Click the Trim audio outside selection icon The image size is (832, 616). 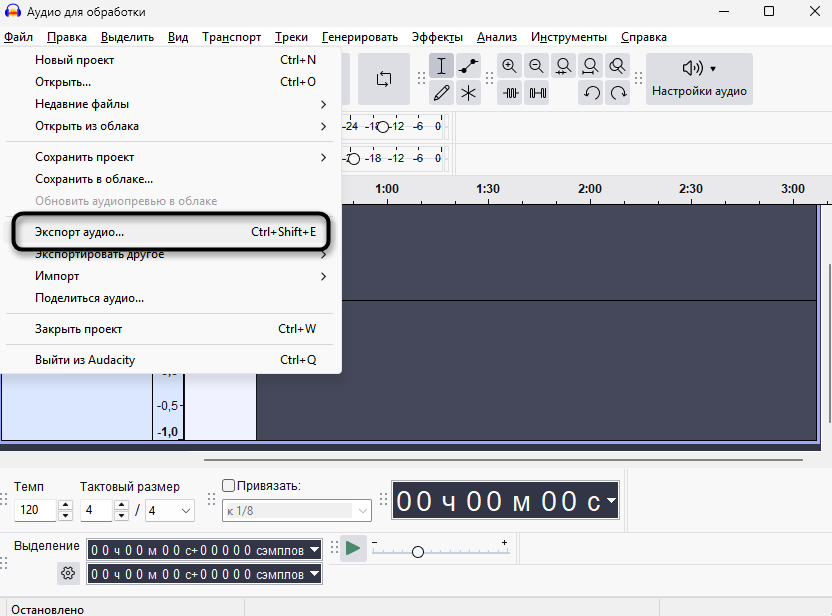(510, 93)
